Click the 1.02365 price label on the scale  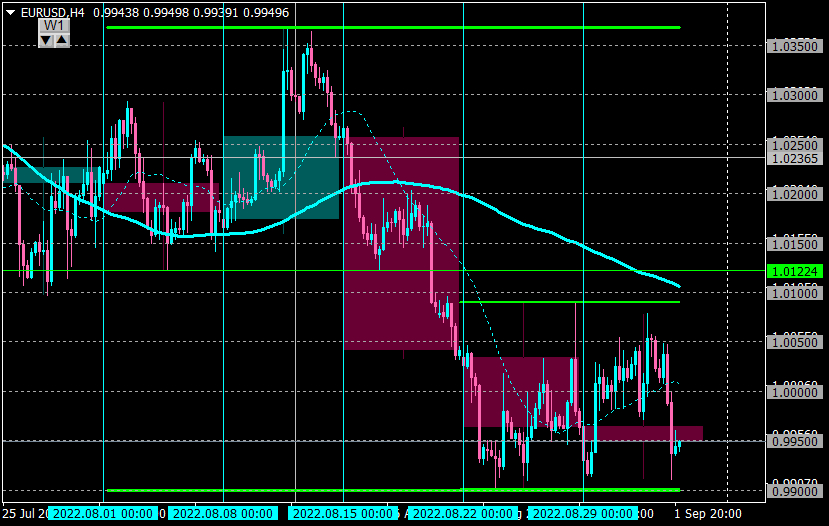795,159
